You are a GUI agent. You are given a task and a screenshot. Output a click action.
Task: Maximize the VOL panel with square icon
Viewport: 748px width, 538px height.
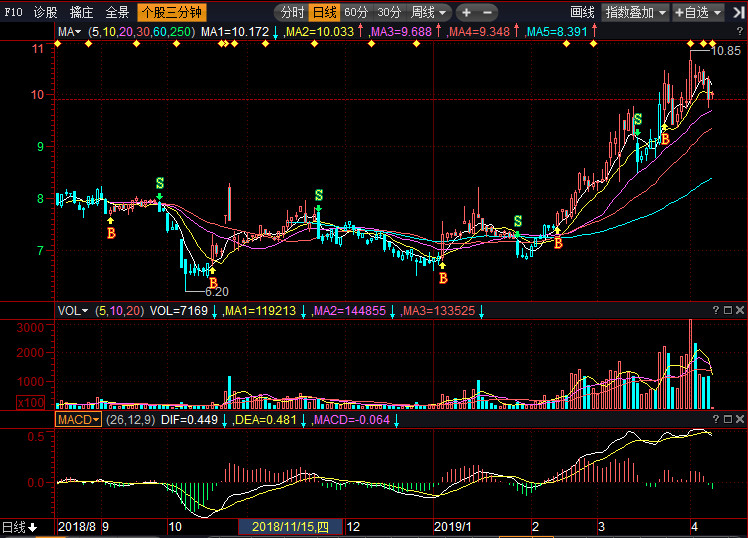728,310
